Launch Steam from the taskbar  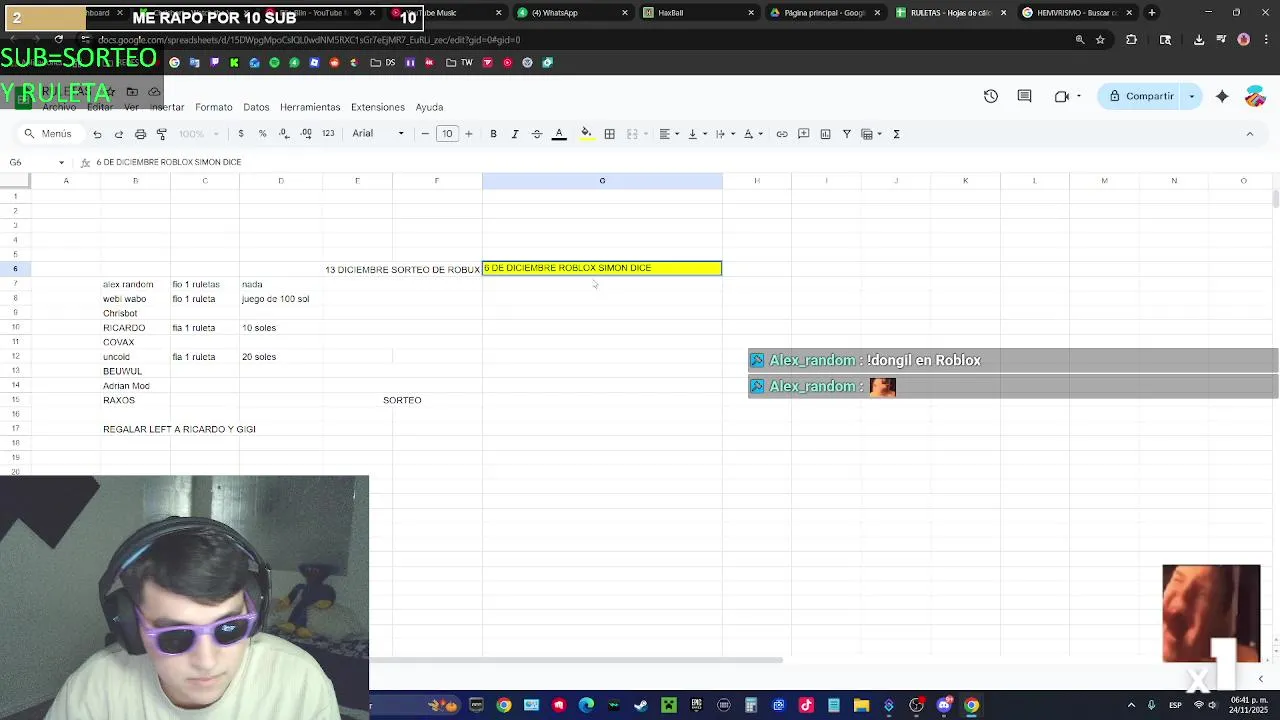tap(641, 706)
